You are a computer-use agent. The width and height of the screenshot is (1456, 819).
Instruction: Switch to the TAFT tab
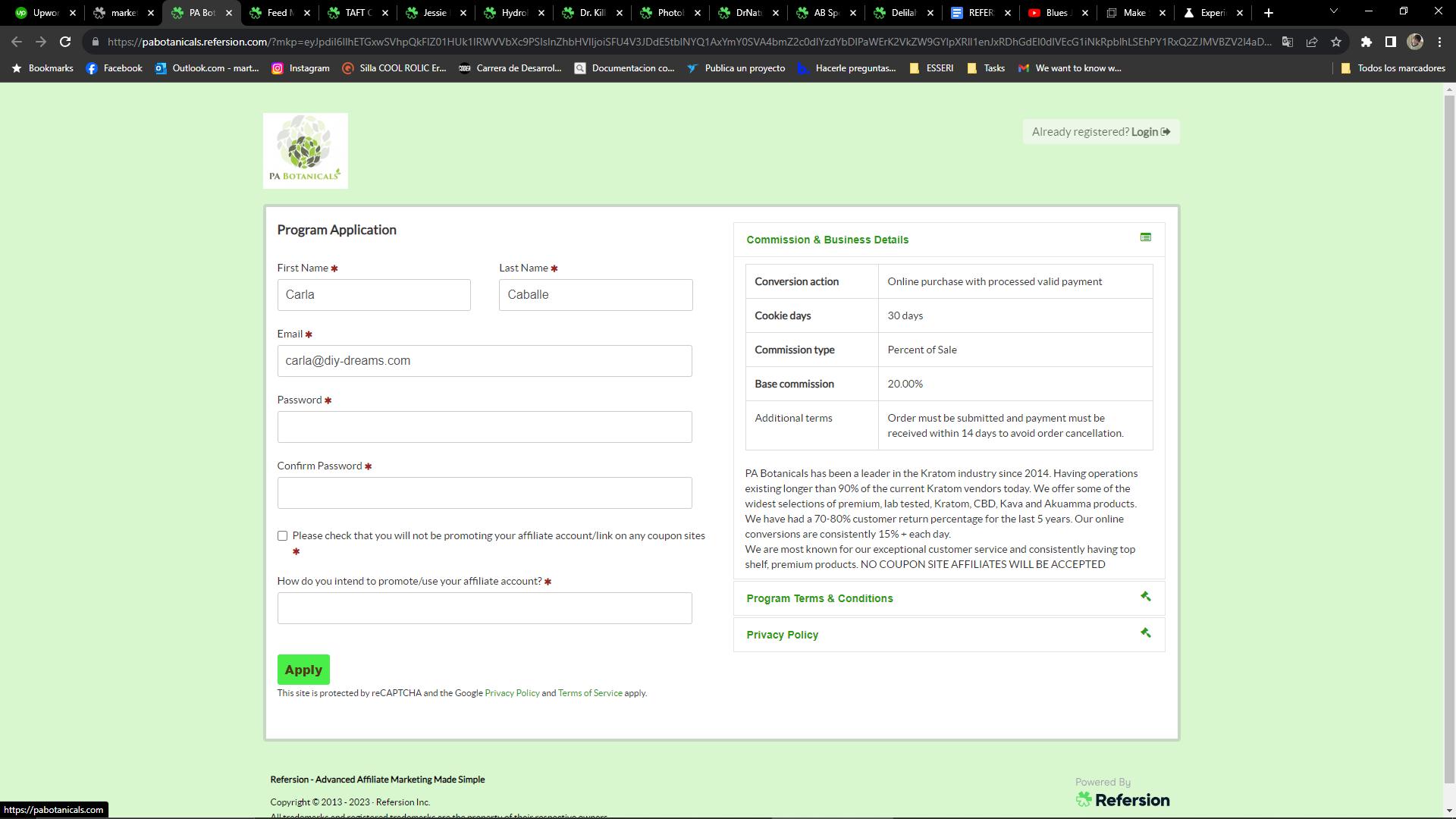[357, 13]
